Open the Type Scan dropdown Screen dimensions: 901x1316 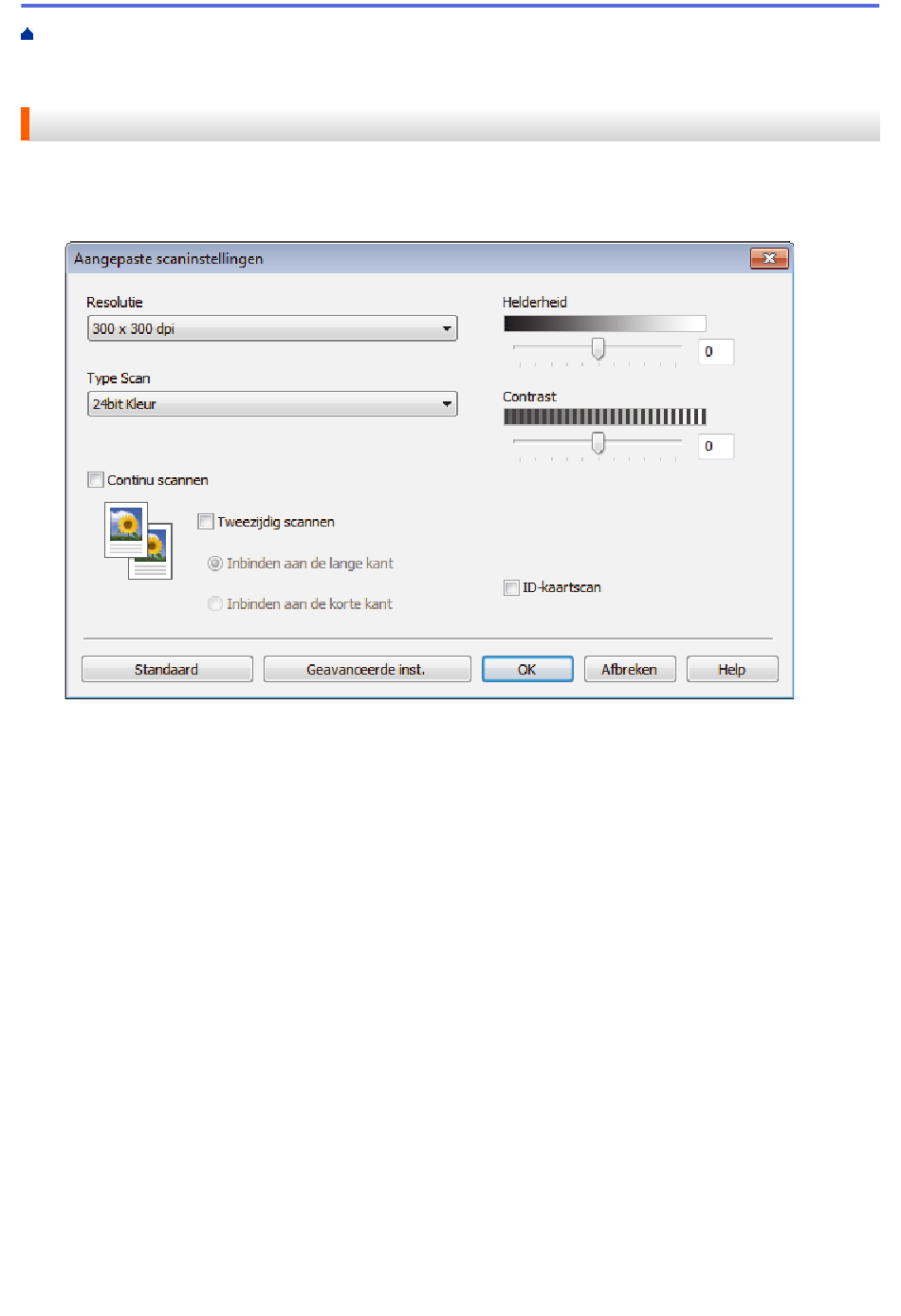pyautogui.click(x=272, y=404)
